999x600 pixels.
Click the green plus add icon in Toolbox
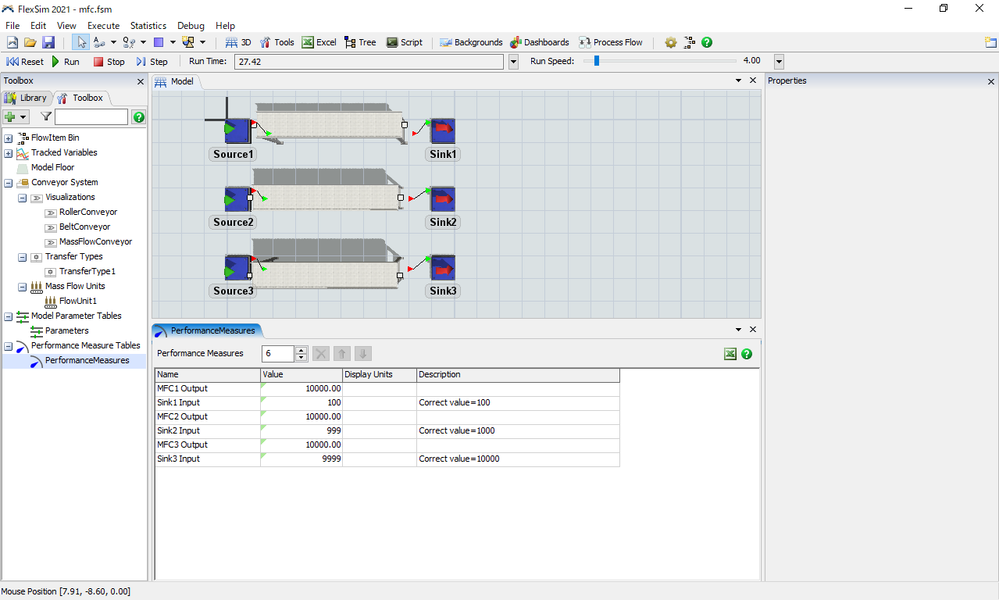(x=10, y=117)
